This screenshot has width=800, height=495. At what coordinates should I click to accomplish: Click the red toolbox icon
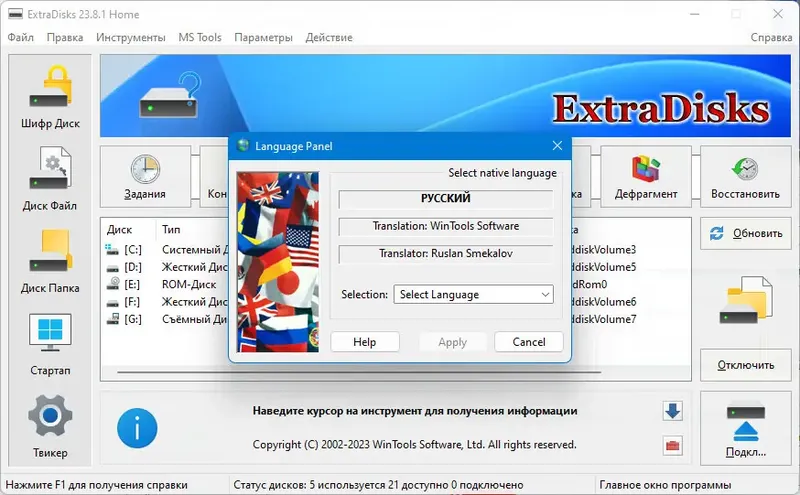673,446
